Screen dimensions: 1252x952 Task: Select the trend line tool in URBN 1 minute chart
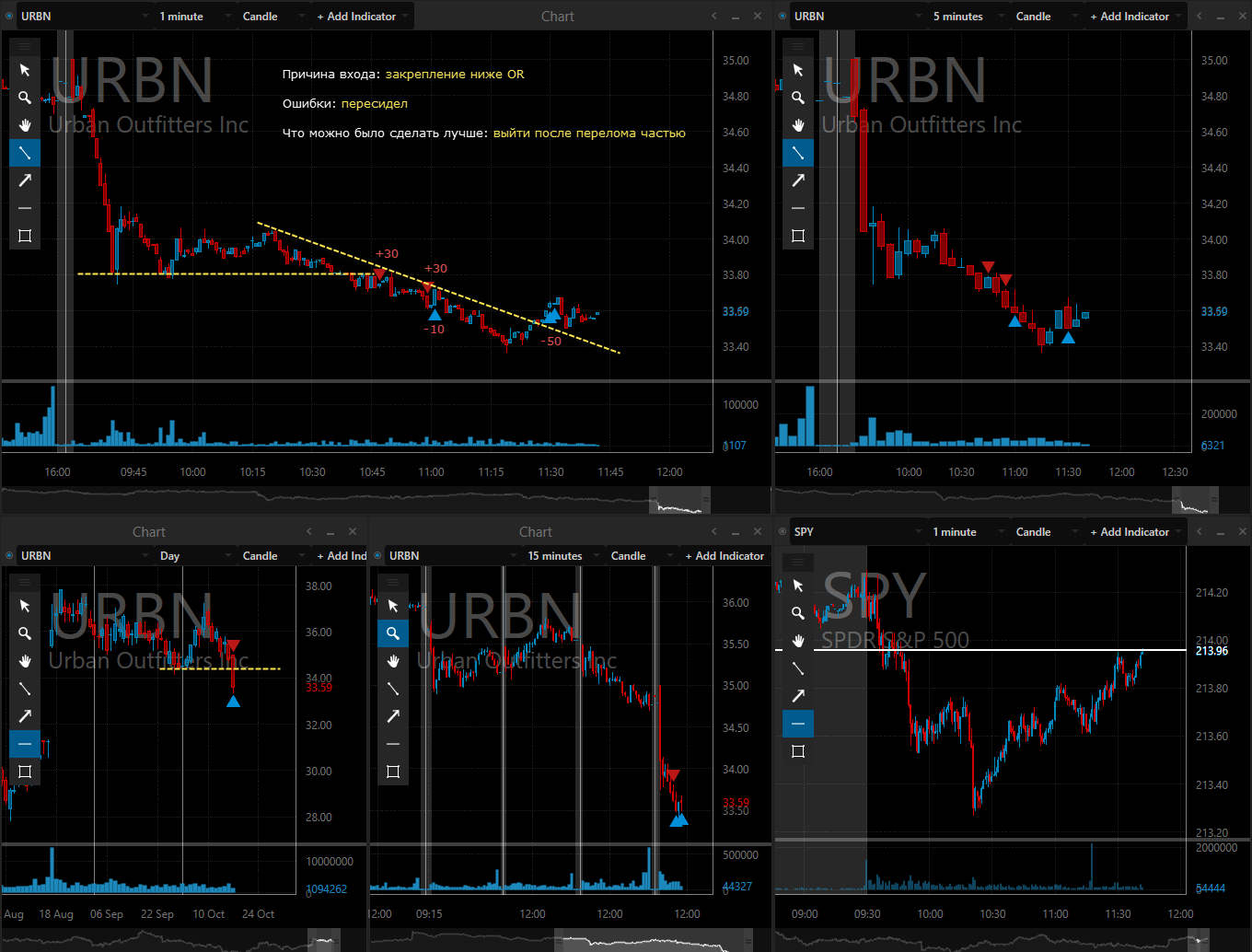[x=25, y=153]
